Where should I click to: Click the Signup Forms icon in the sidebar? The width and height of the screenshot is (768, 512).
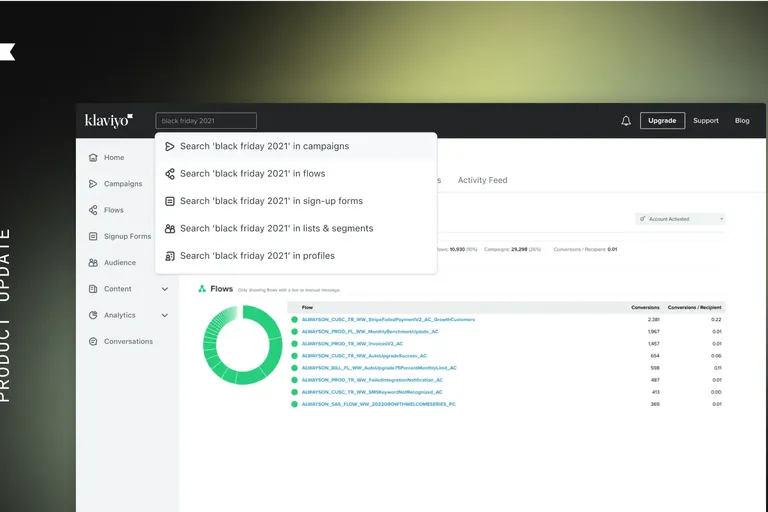click(x=93, y=236)
